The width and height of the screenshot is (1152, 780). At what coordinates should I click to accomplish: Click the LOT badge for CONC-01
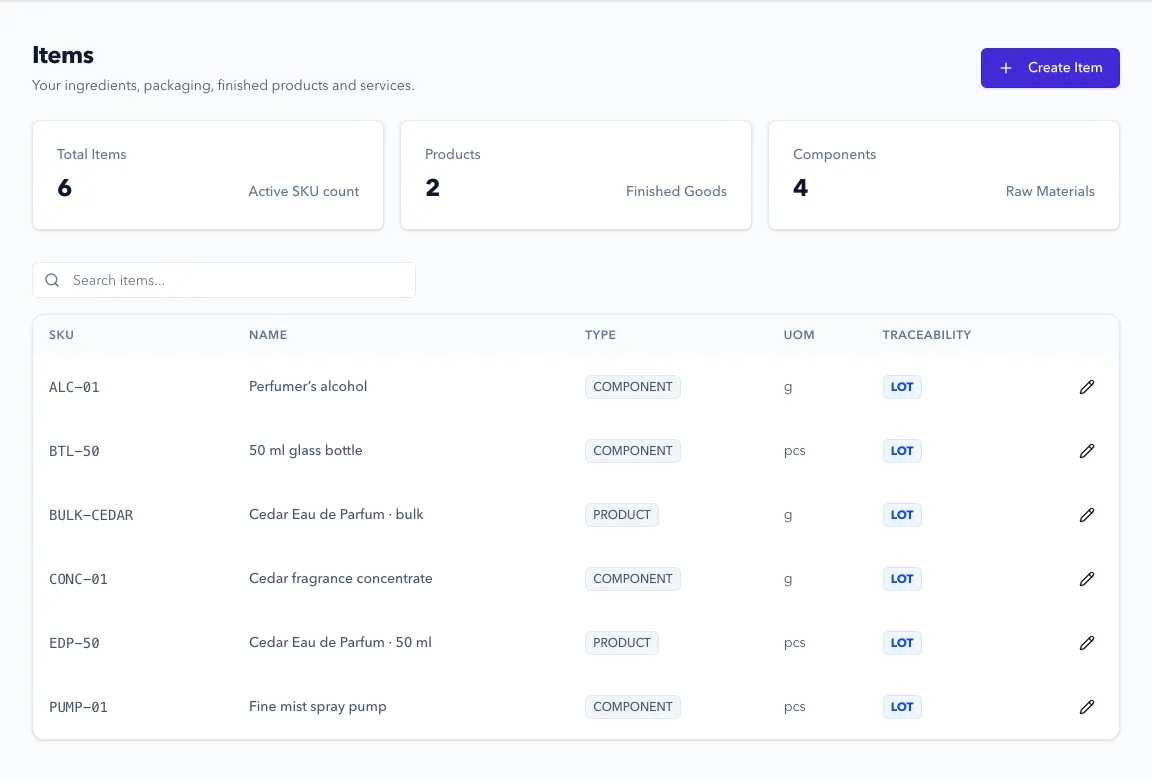[902, 579]
